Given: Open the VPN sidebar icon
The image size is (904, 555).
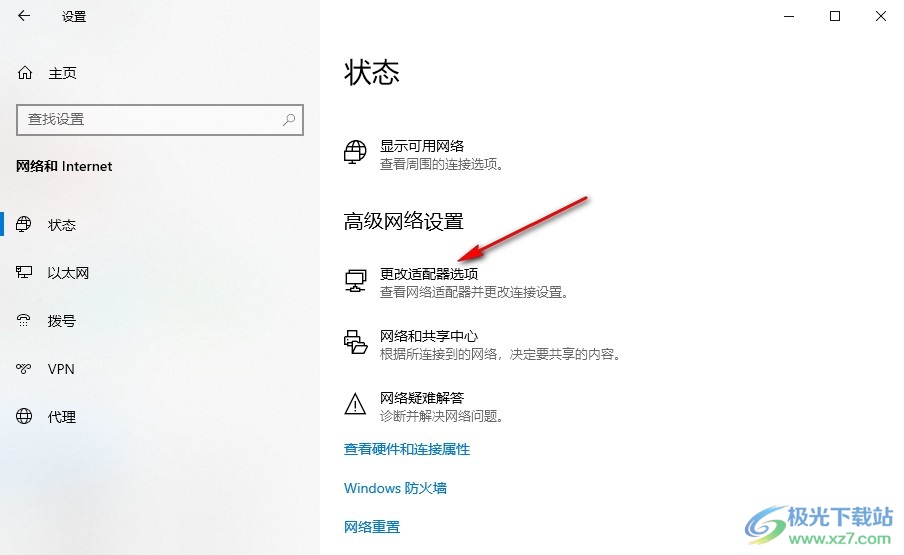Looking at the screenshot, I should (x=24, y=368).
